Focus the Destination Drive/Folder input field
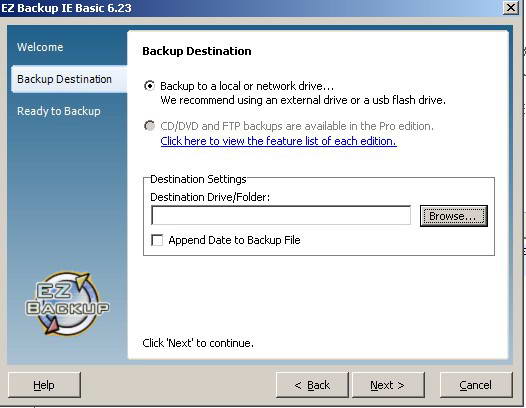This screenshot has width=526, height=408. pos(281,215)
